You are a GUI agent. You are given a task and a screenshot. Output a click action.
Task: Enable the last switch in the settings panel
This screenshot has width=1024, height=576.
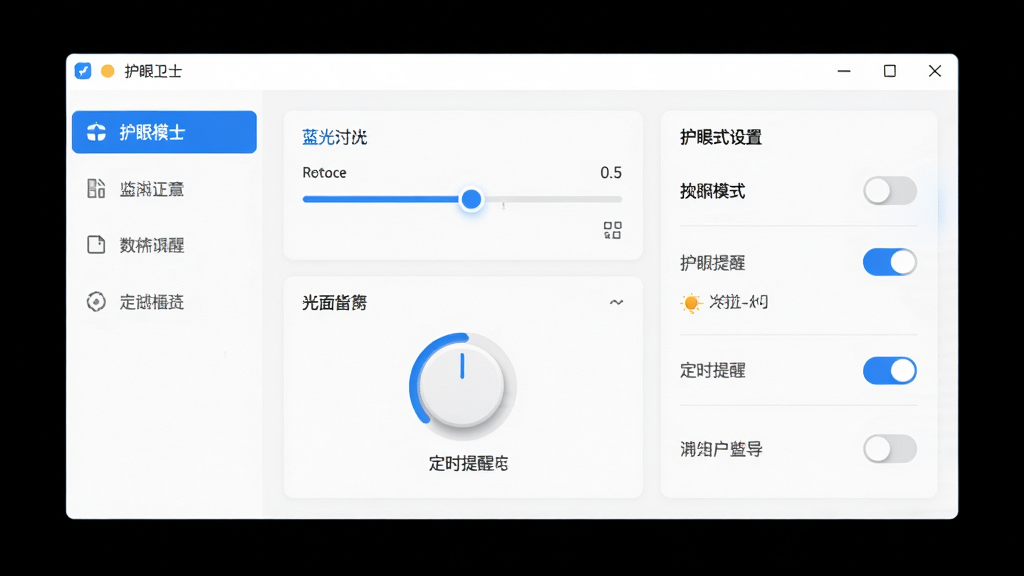[889, 449]
